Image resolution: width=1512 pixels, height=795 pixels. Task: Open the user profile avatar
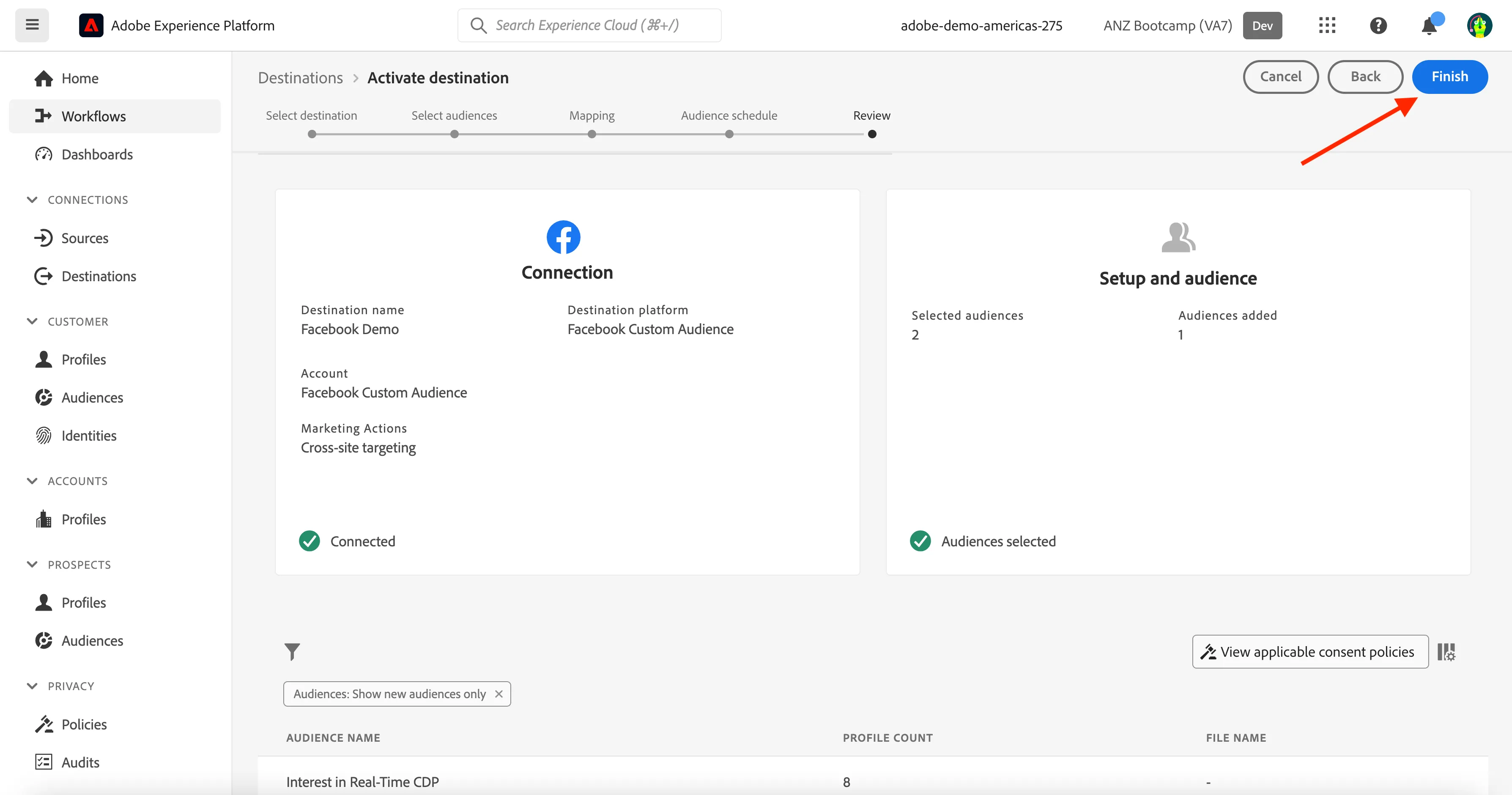tap(1479, 25)
